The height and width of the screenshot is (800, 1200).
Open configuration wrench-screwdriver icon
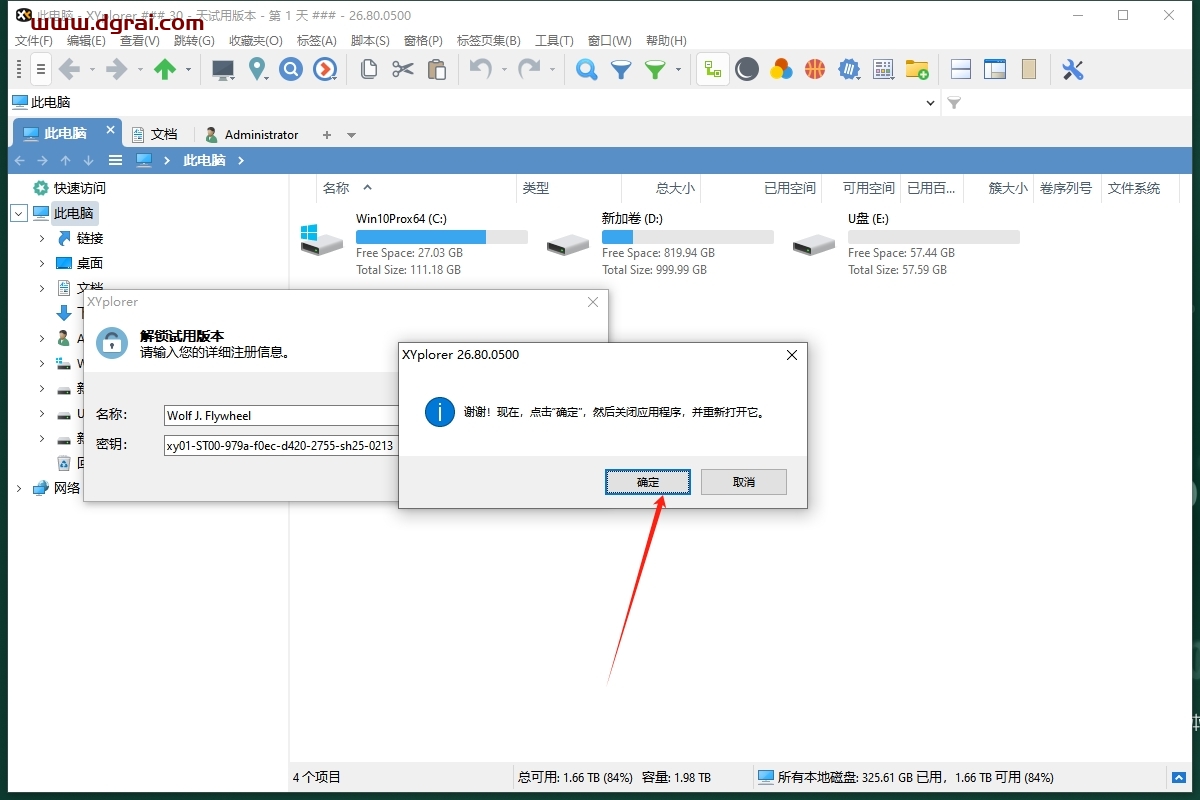point(1073,69)
